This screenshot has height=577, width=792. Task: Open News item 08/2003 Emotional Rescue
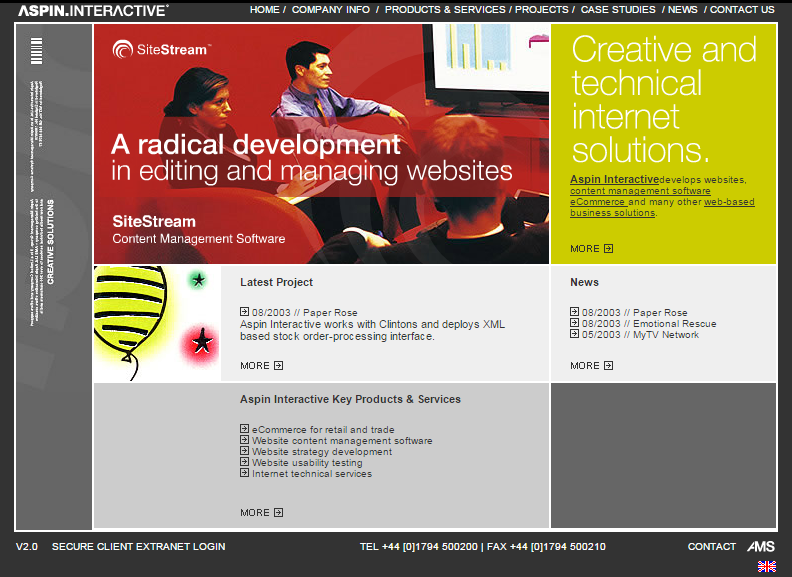coord(649,323)
